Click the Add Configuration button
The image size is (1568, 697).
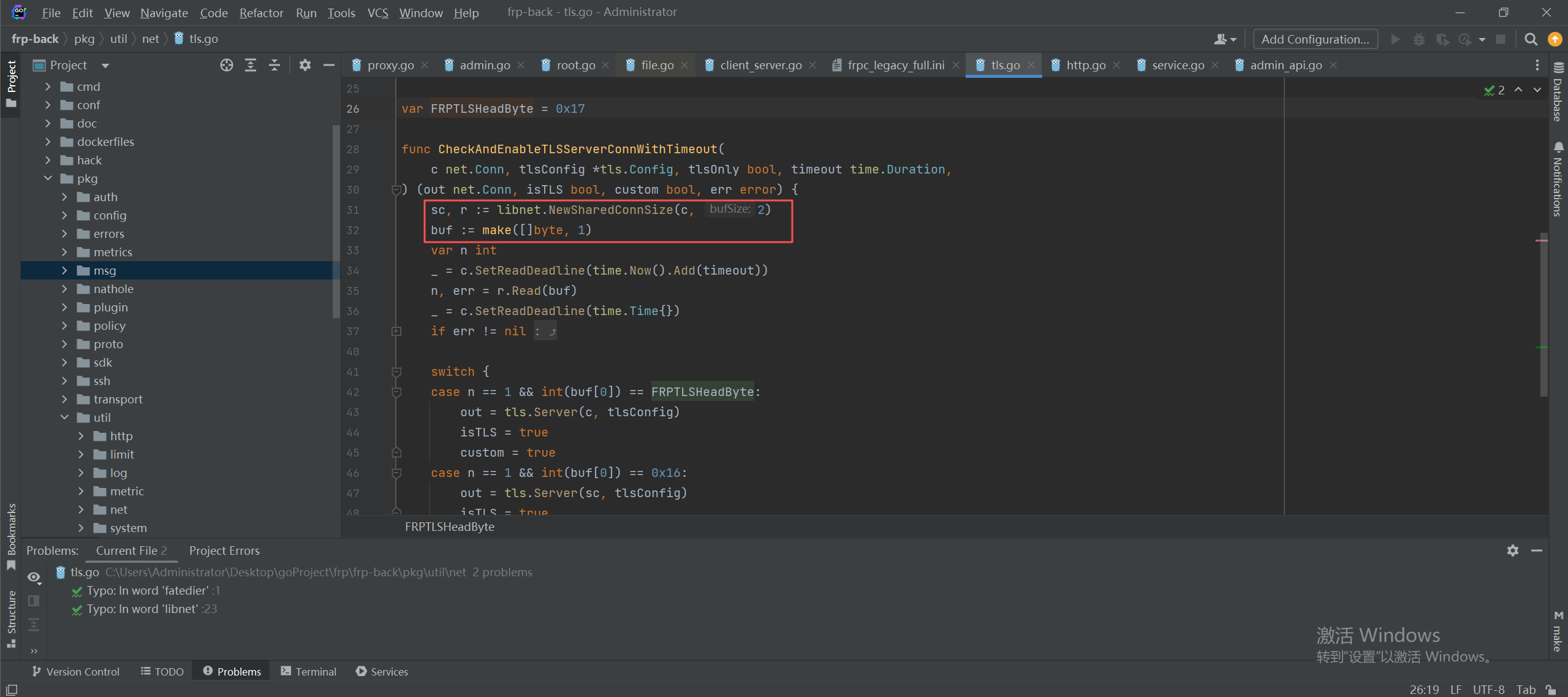tap(1315, 39)
